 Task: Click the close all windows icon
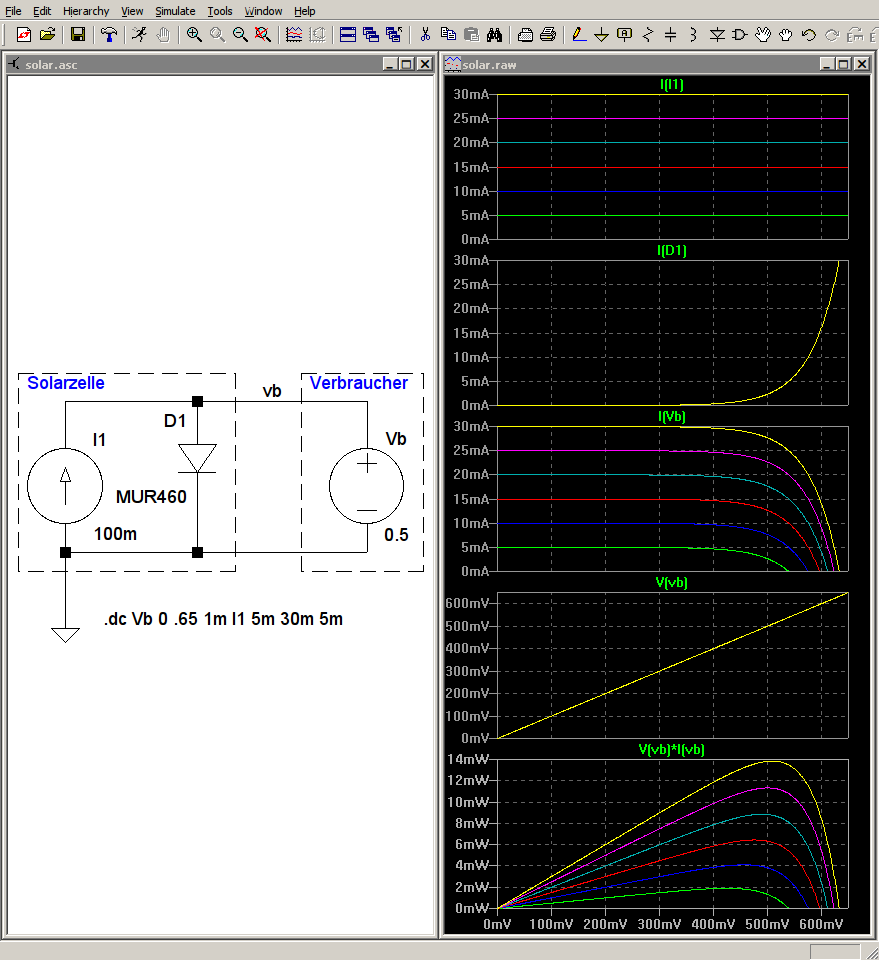pyautogui.click(x=394, y=34)
